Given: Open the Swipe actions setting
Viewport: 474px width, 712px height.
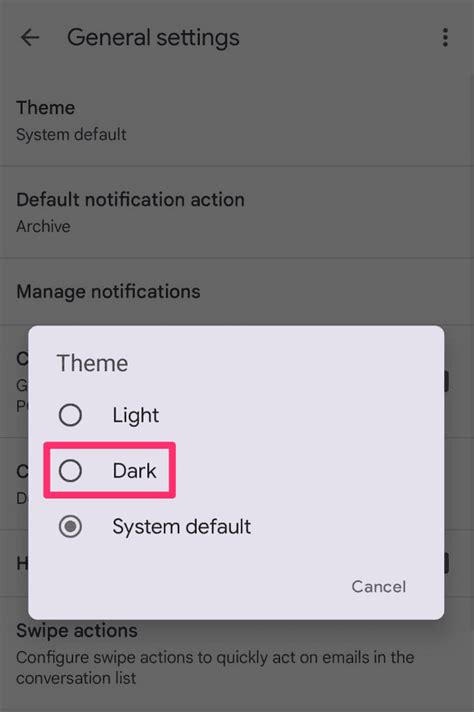Looking at the screenshot, I should 237,654.
